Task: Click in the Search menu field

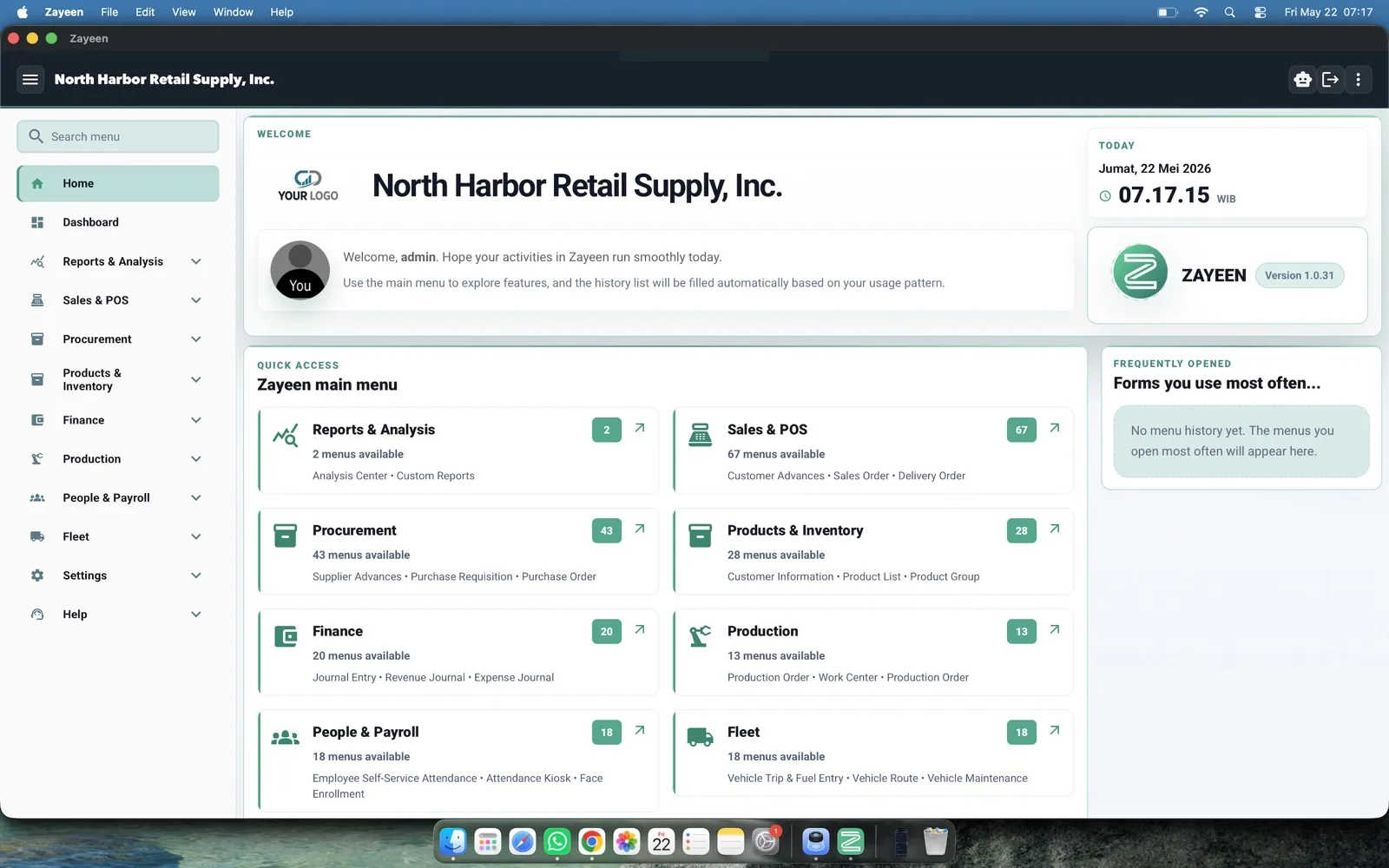Action: [x=118, y=136]
